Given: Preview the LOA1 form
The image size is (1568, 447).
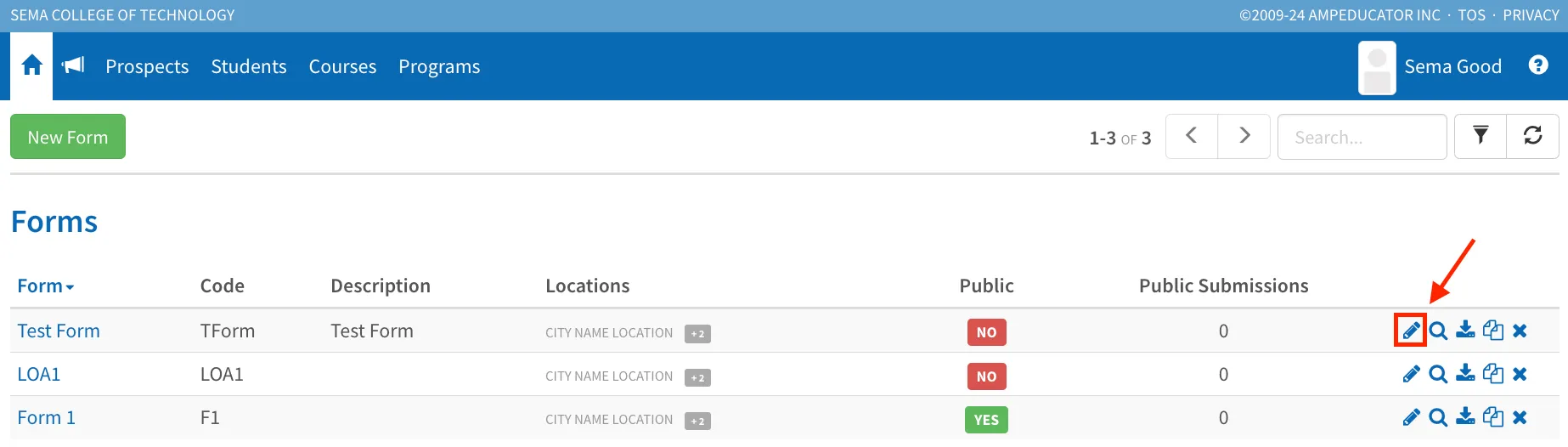Looking at the screenshot, I should [x=1438, y=374].
